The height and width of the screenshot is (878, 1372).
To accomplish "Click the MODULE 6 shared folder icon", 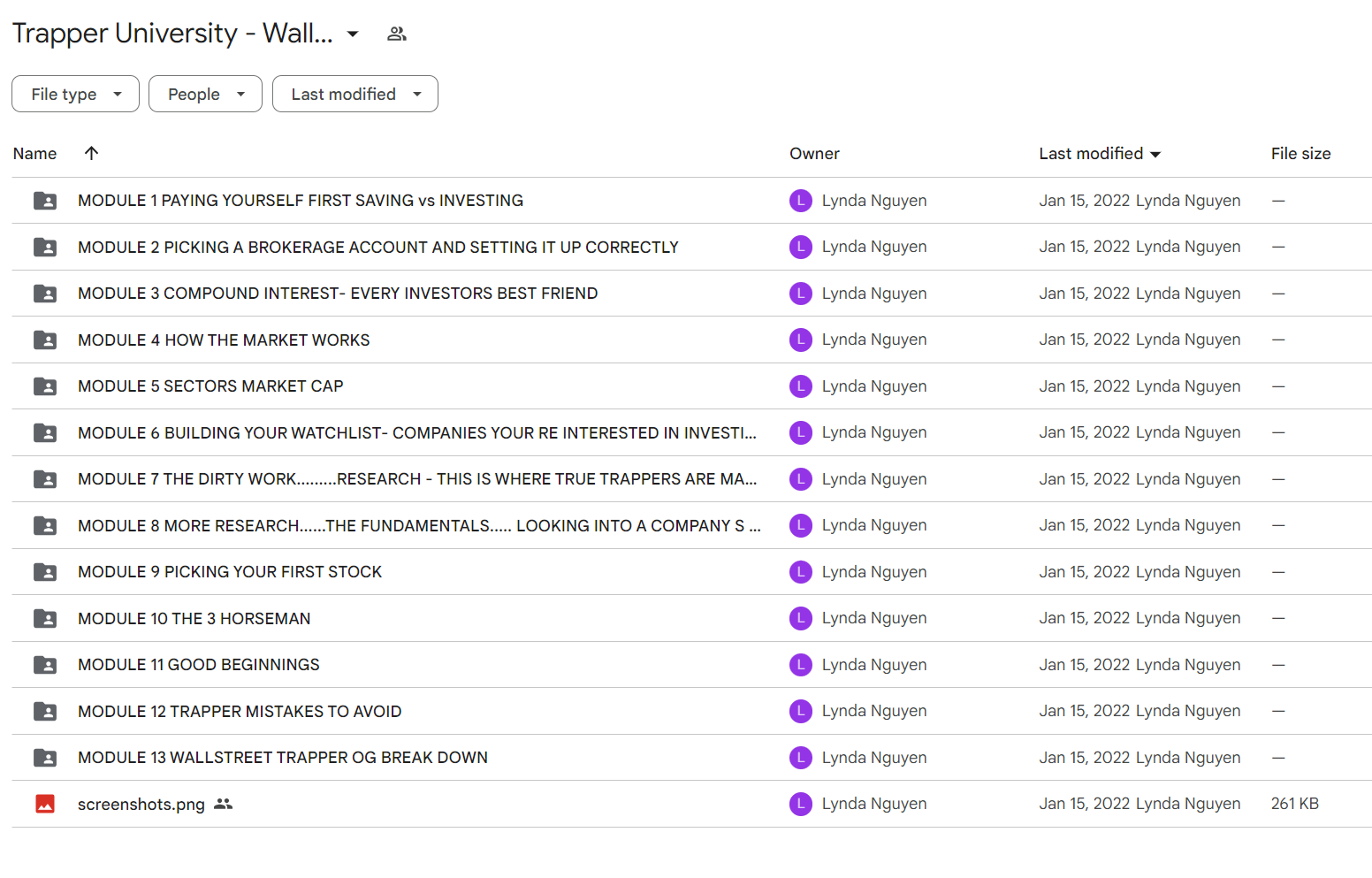I will click(x=45, y=433).
